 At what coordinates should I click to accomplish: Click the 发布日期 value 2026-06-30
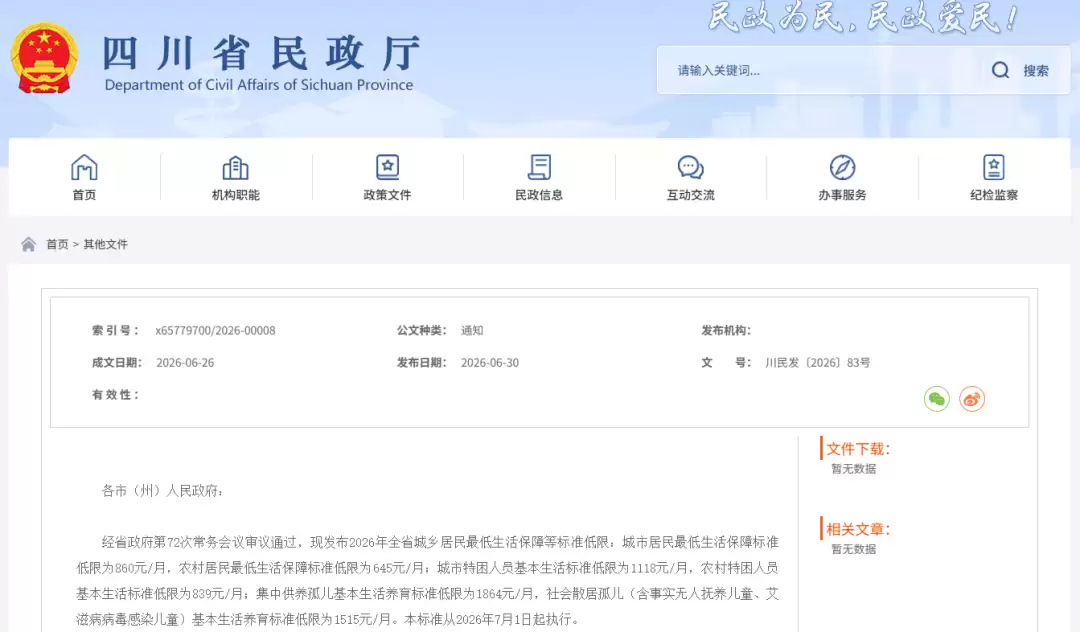coord(490,363)
